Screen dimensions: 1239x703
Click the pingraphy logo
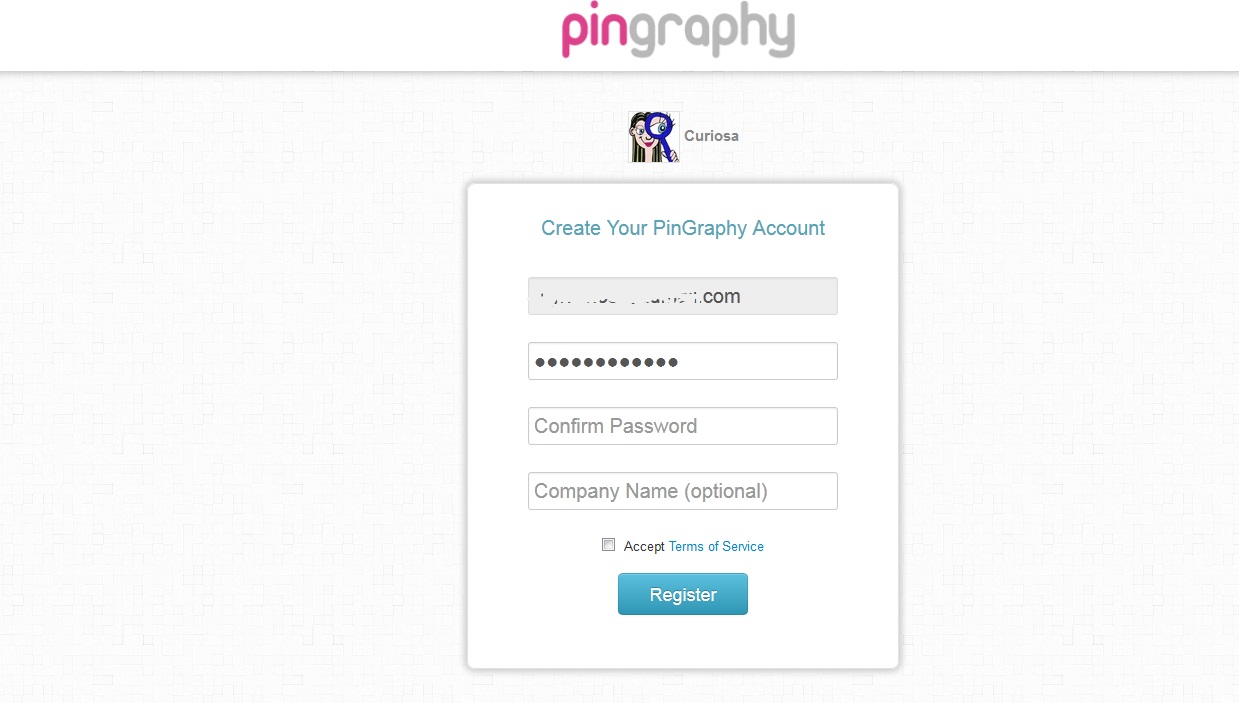(676, 32)
